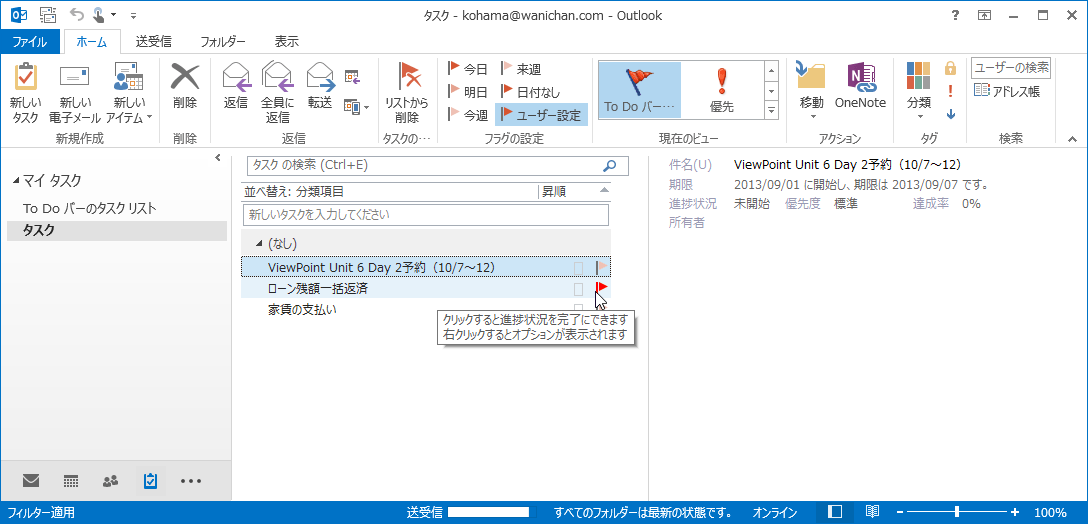Flag task for 今日
Image resolution: width=1088 pixels, height=524 pixels.
(467, 69)
